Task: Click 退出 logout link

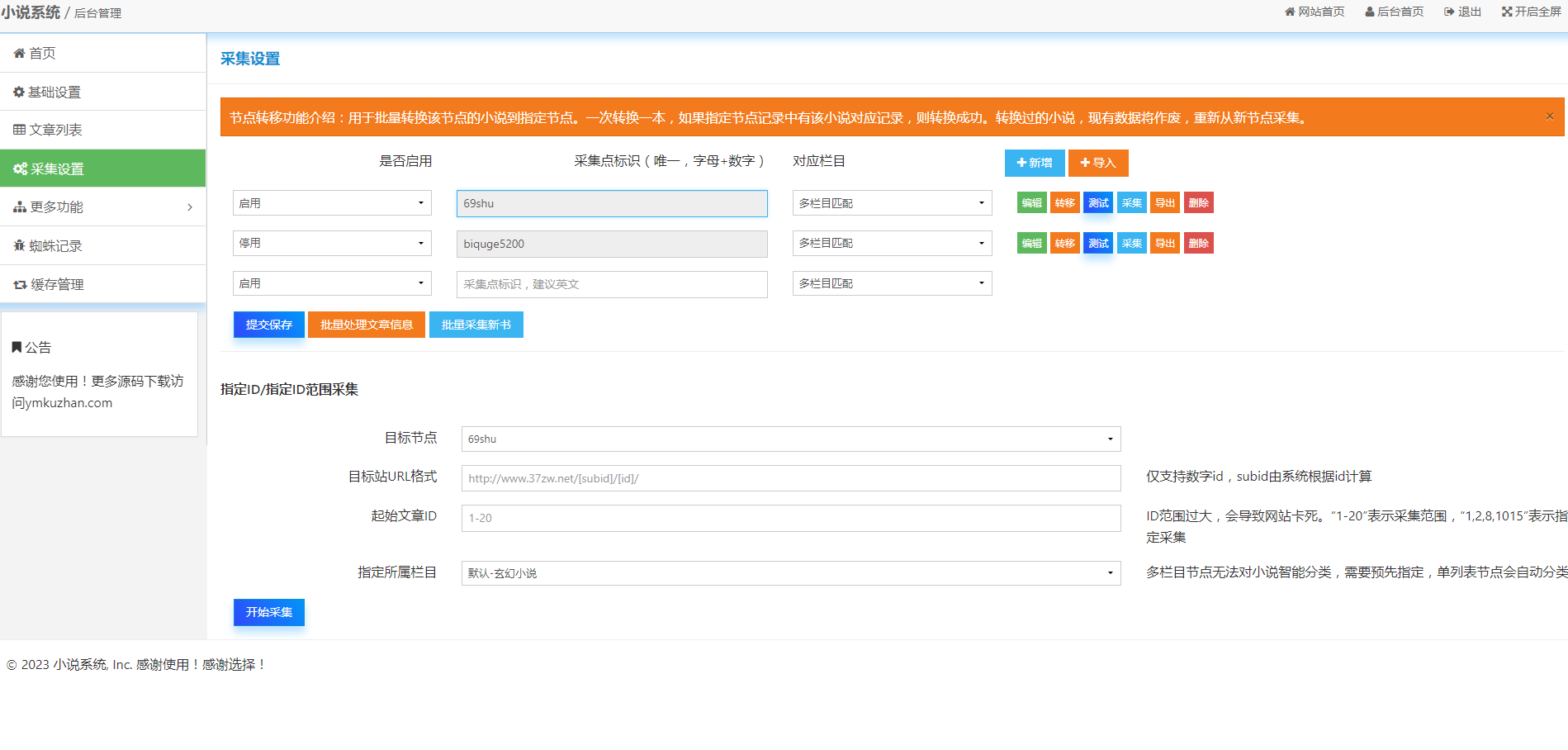Action: (1462, 12)
